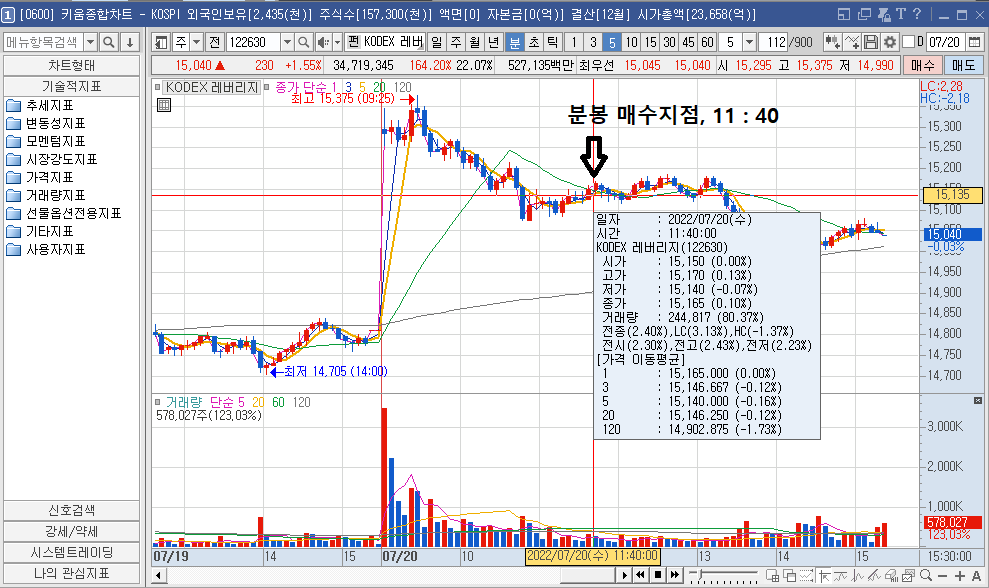Toggle the chart side panel icon
Screen dimensions: 989x588
point(161,42)
